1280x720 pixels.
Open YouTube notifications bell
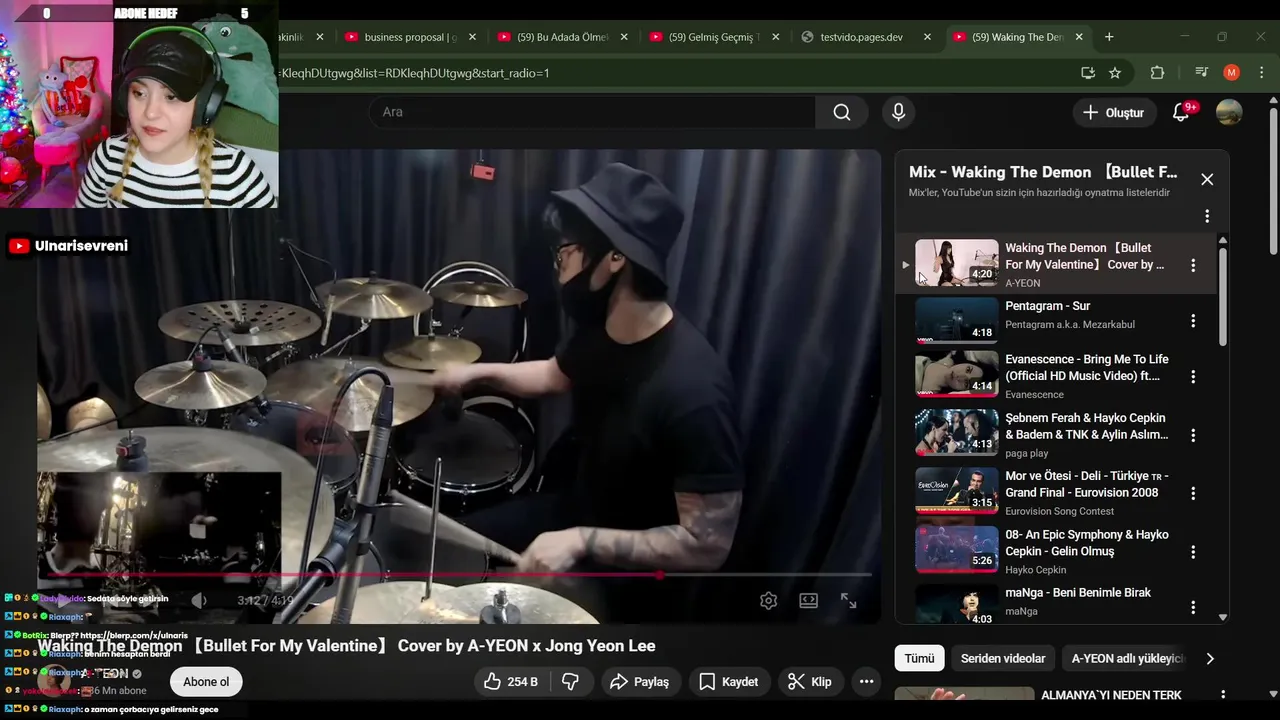pos(1182,112)
